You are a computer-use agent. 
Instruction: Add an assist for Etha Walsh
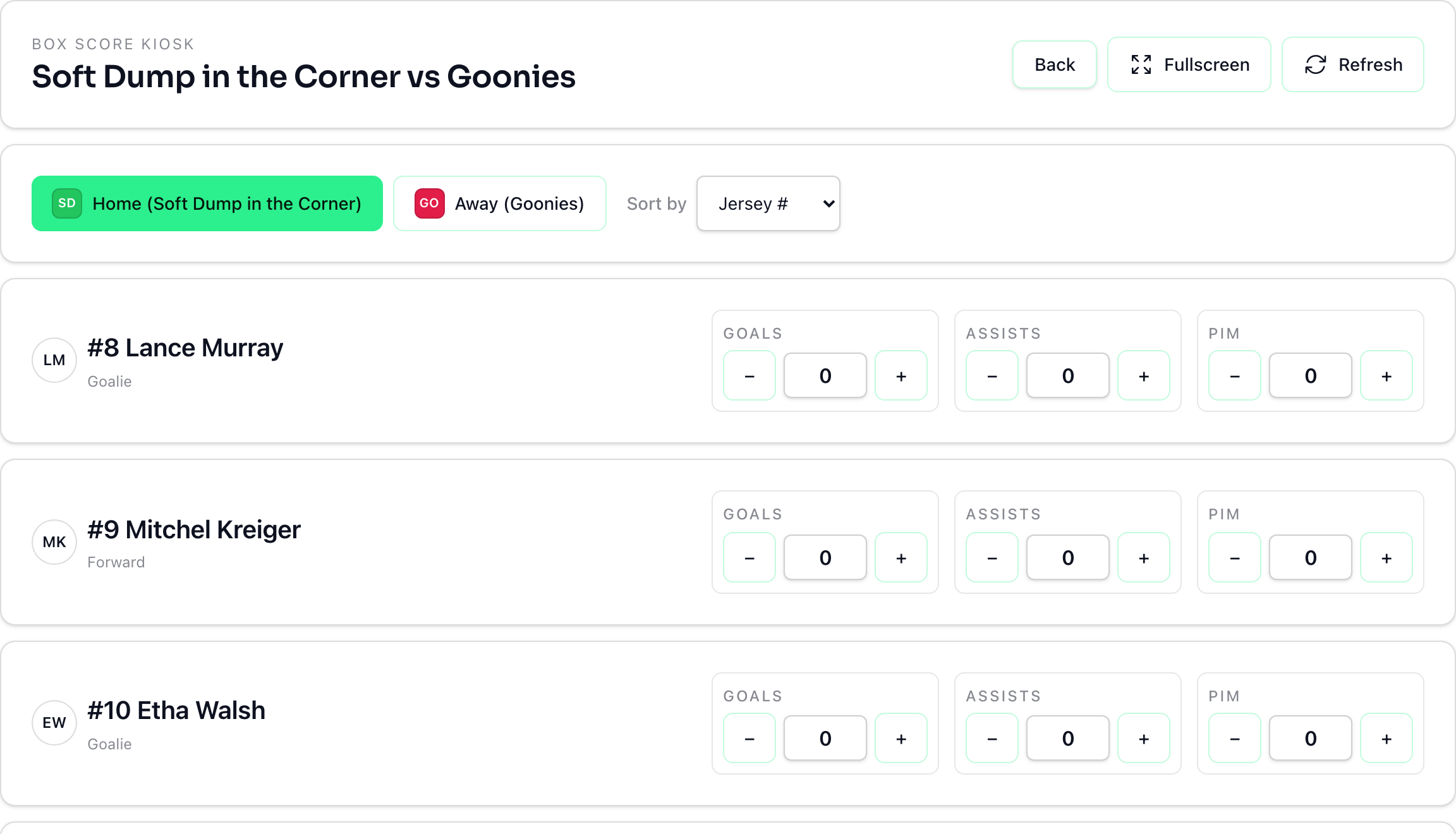pos(1144,739)
